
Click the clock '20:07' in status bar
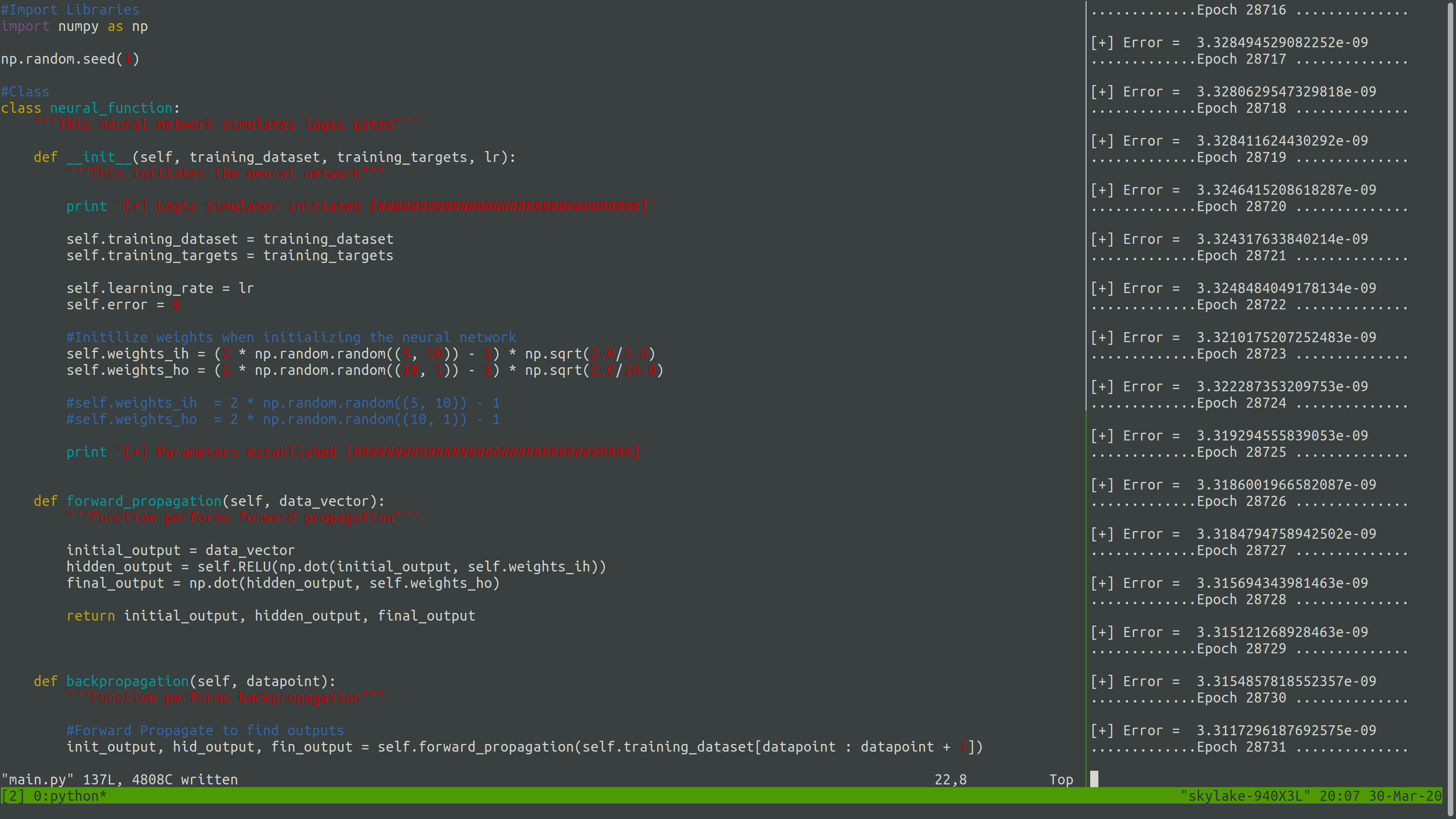click(x=1340, y=796)
